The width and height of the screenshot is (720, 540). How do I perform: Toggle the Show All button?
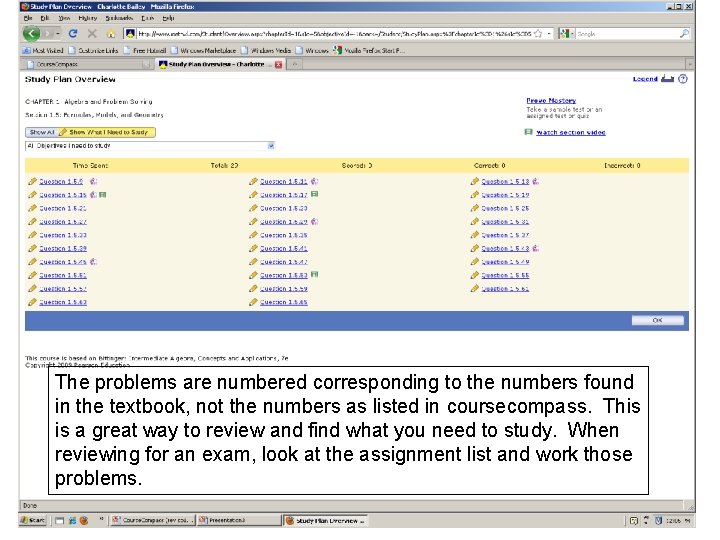42,132
